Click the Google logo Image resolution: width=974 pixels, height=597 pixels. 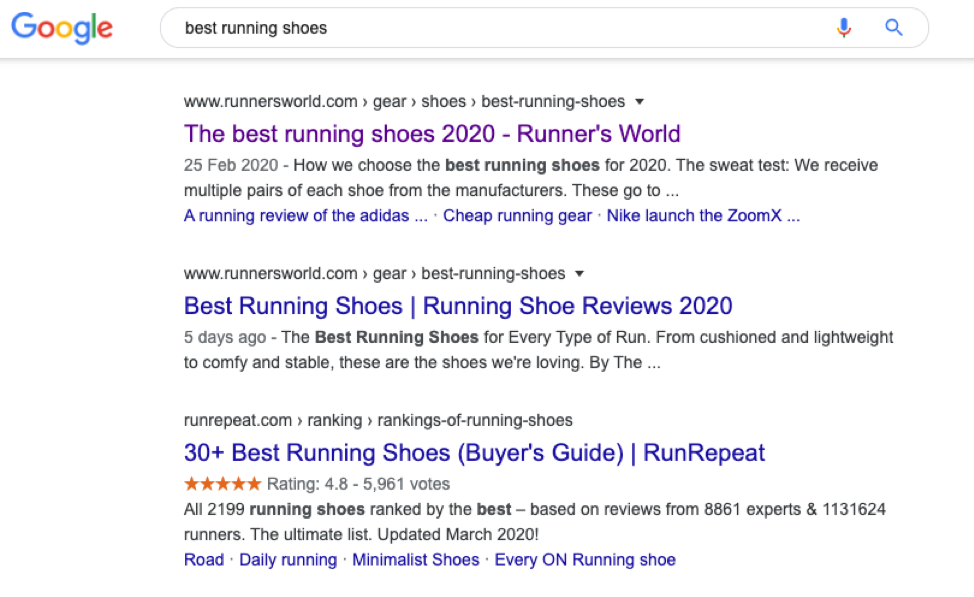tap(62, 28)
